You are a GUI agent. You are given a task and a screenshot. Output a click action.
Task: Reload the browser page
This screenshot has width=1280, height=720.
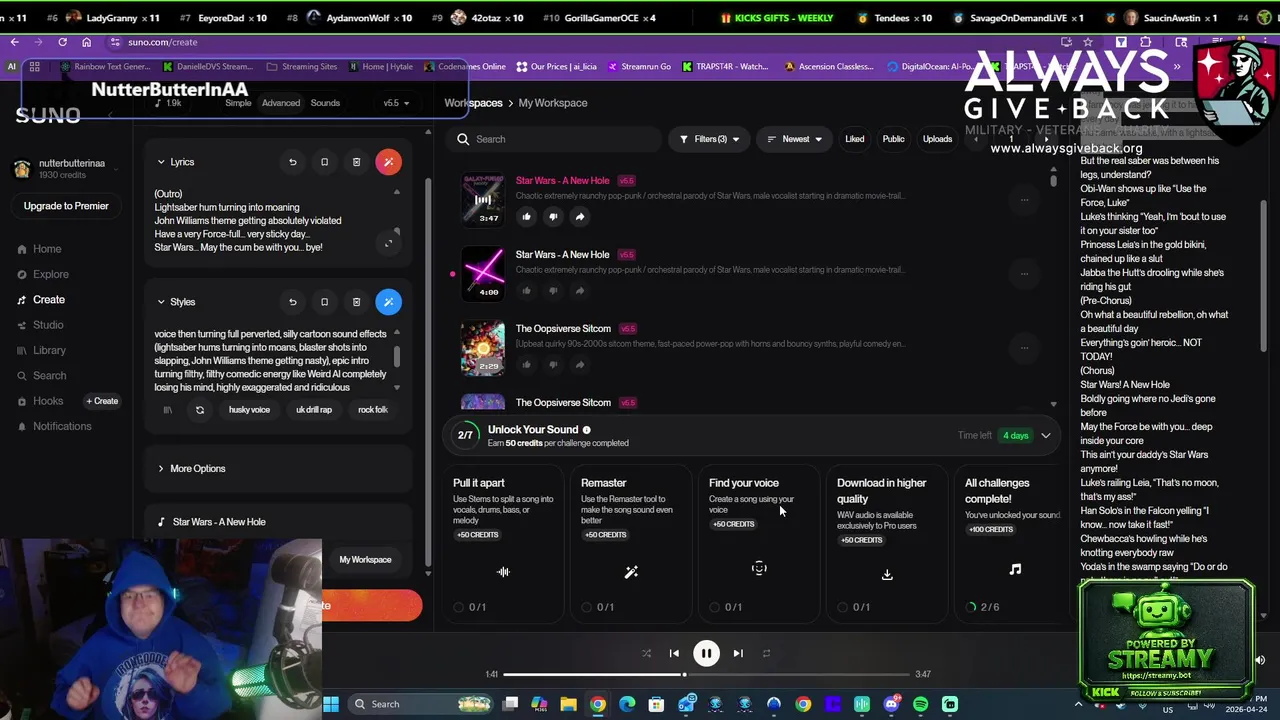[x=62, y=42]
